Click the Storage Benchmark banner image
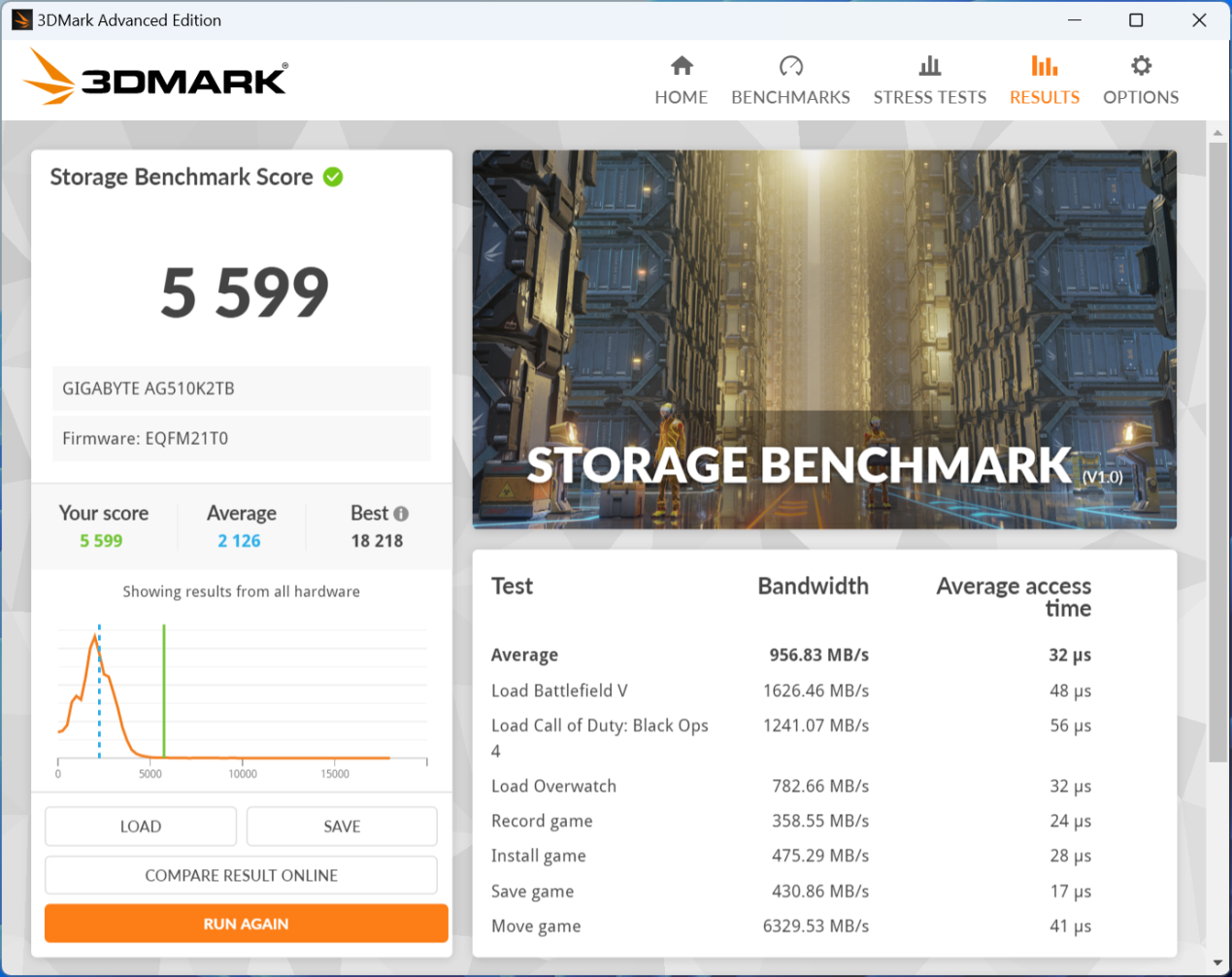 tap(823, 339)
